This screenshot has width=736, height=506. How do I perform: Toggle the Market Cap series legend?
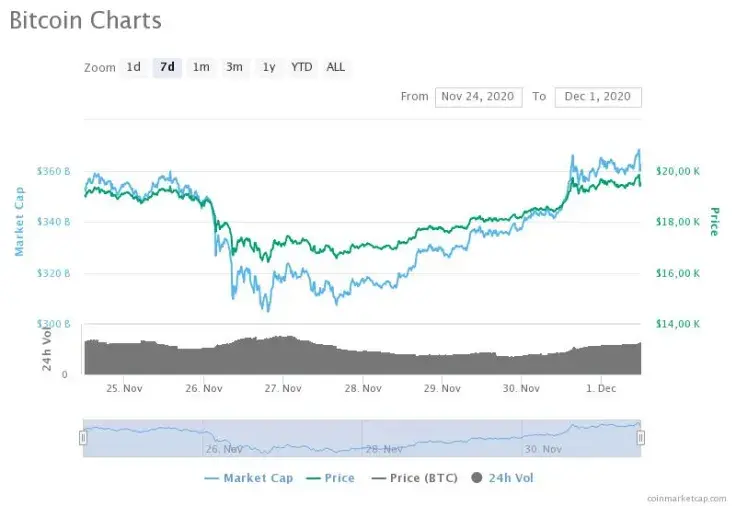pyautogui.click(x=248, y=478)
